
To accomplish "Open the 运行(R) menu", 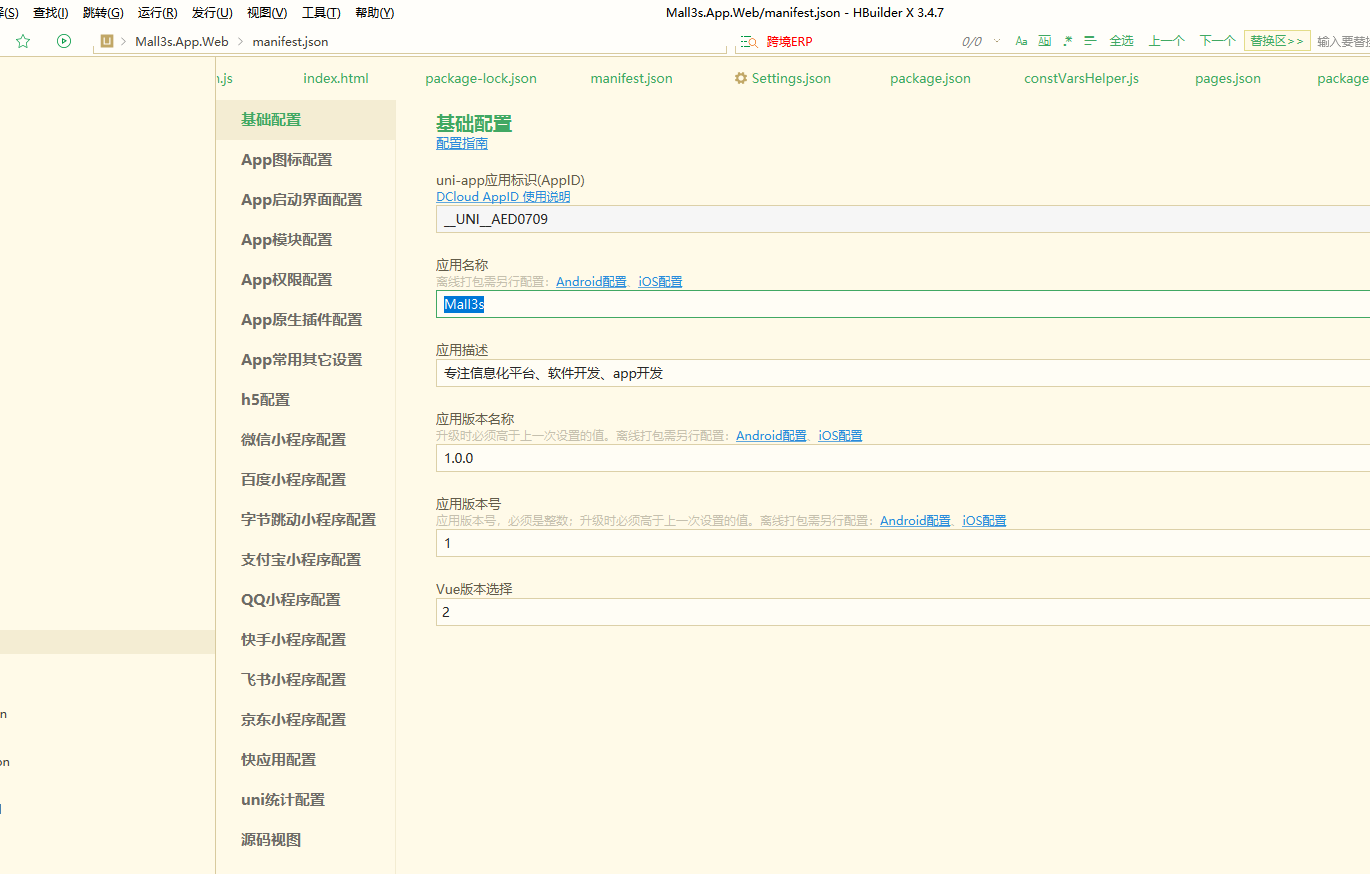I will (x=157, y=13).
